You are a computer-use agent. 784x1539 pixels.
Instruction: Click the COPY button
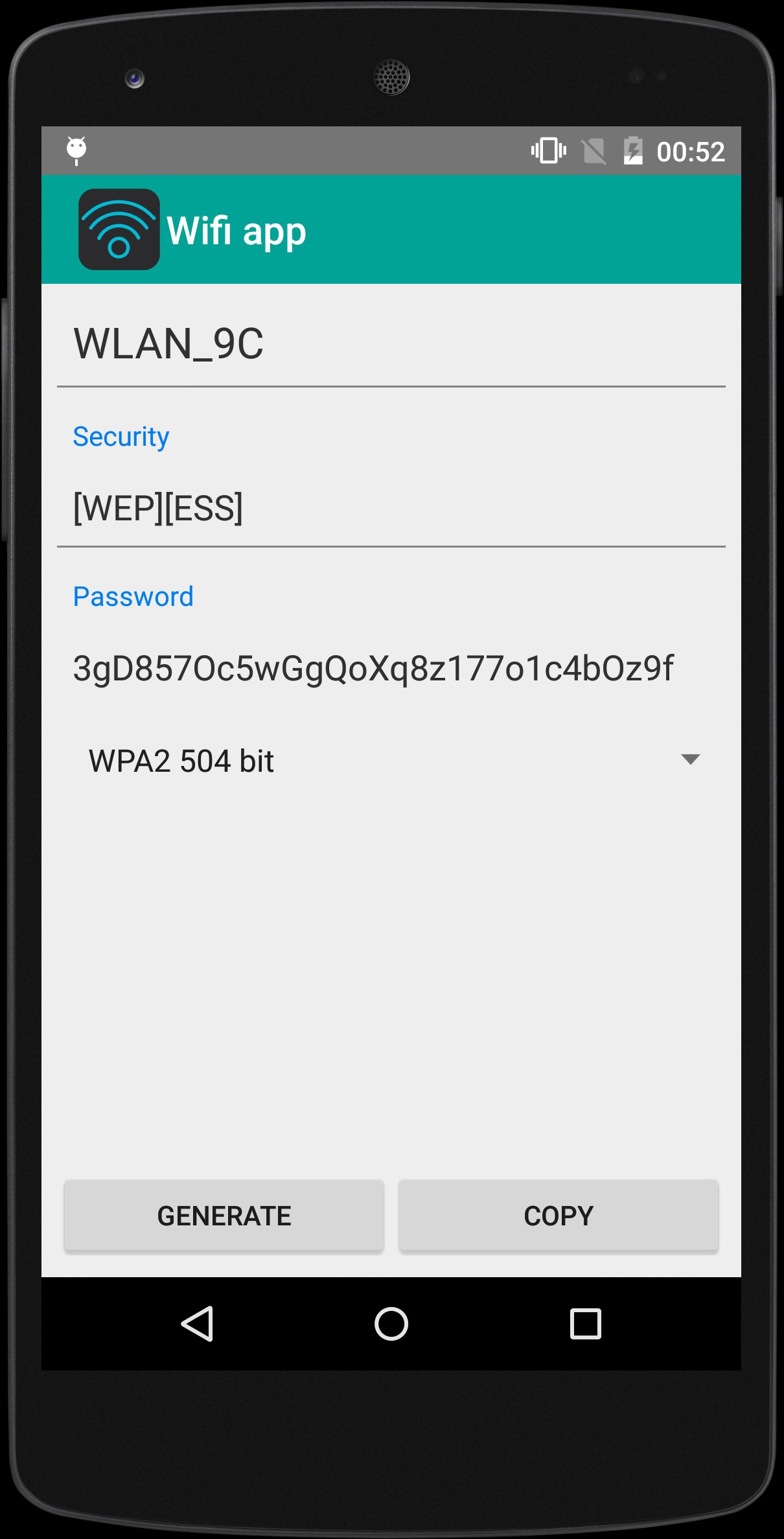559,1215
